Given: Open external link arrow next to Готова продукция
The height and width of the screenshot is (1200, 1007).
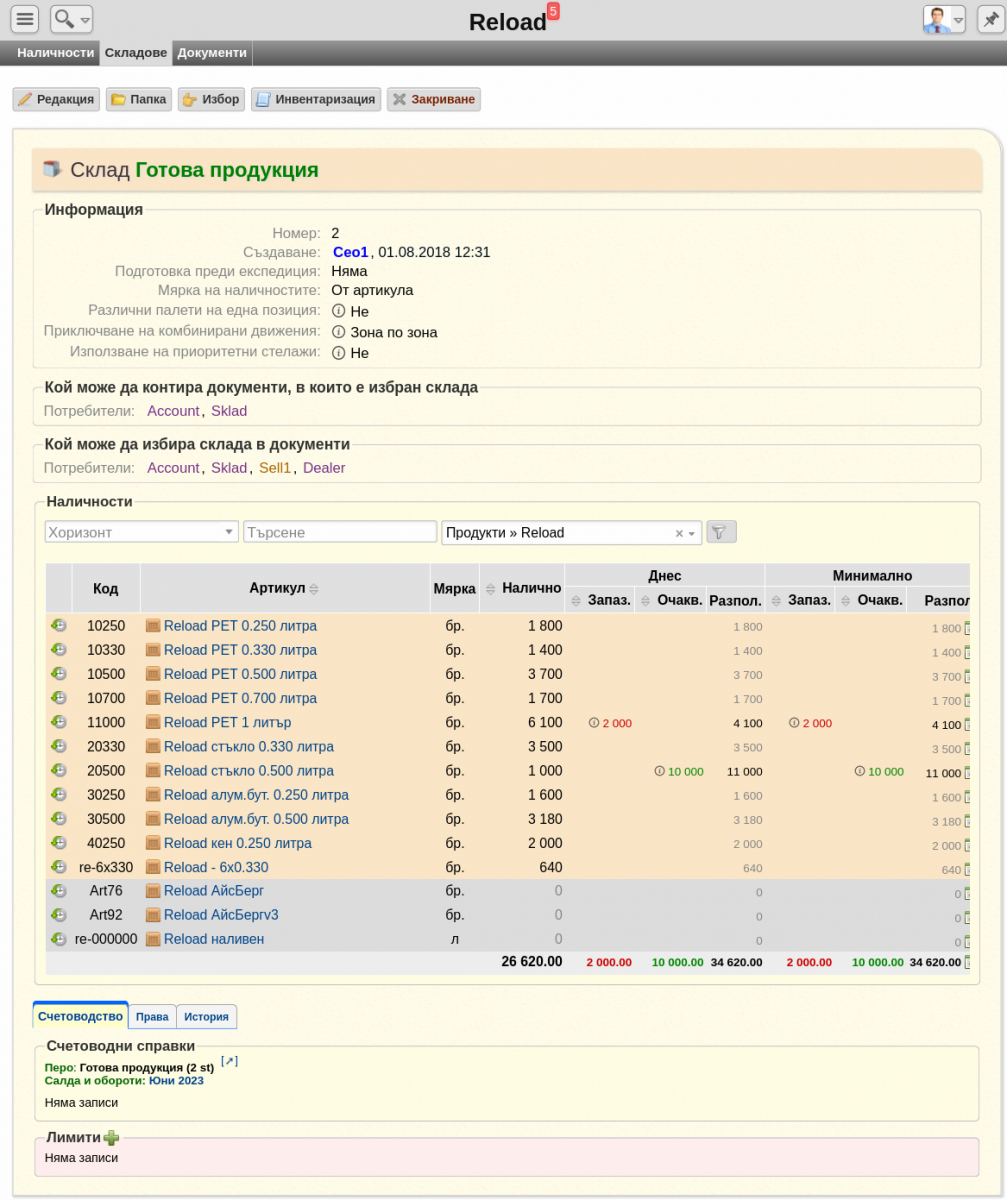Looking at the screenshot, I should 229,1061.
